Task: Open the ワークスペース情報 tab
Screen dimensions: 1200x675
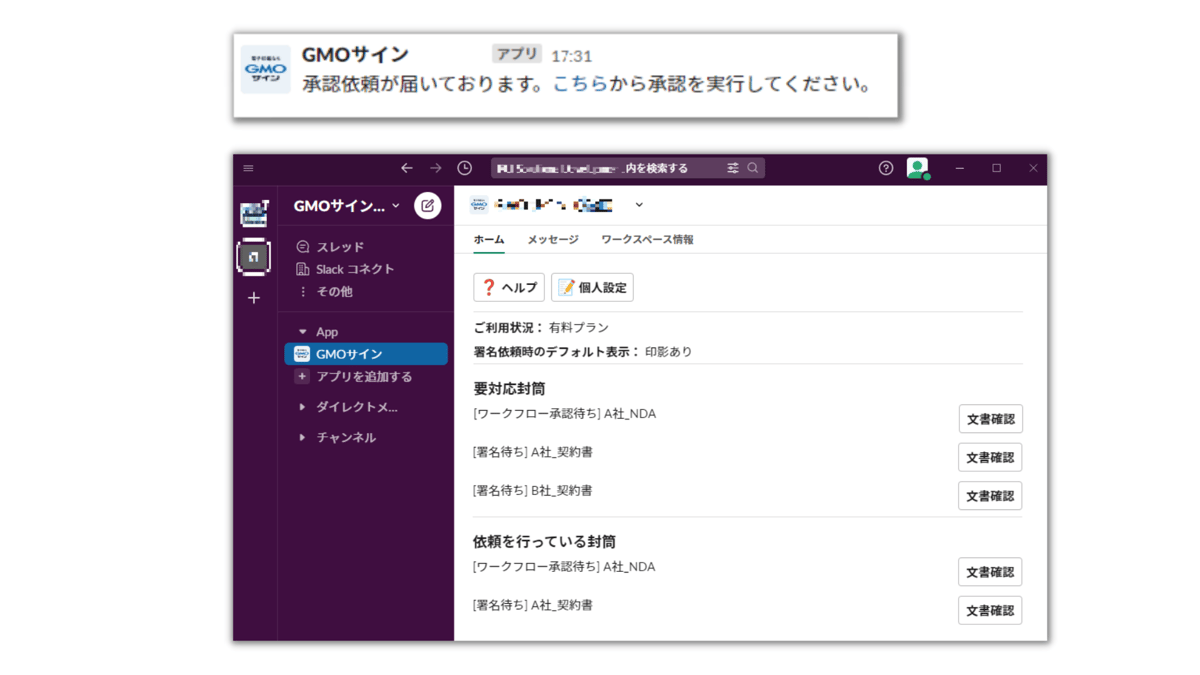Action: (647, 240)
